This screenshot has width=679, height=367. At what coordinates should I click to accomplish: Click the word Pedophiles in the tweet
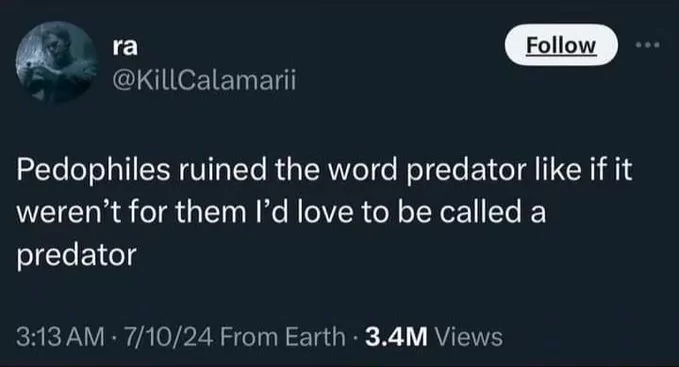pyautogui.click(x=93, y=170)
